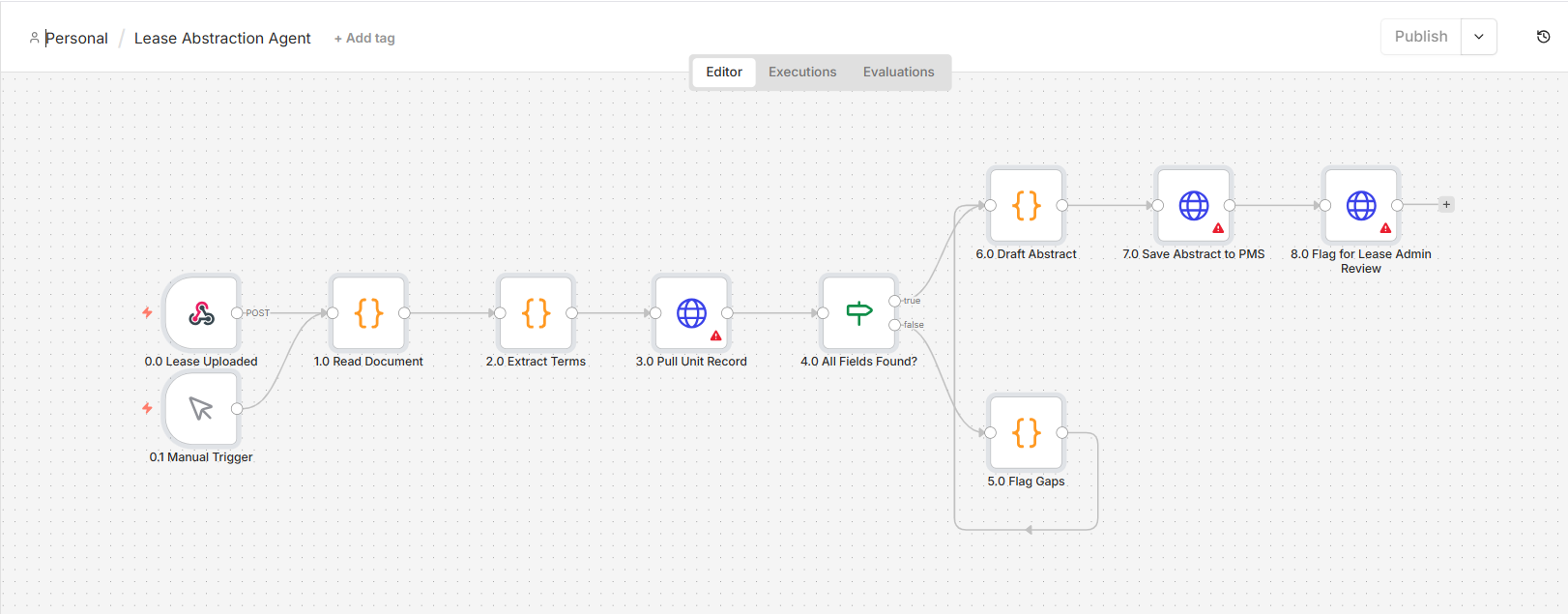Open the 0.0 Lease Uploaded webhook node

(x=201, y=313)
